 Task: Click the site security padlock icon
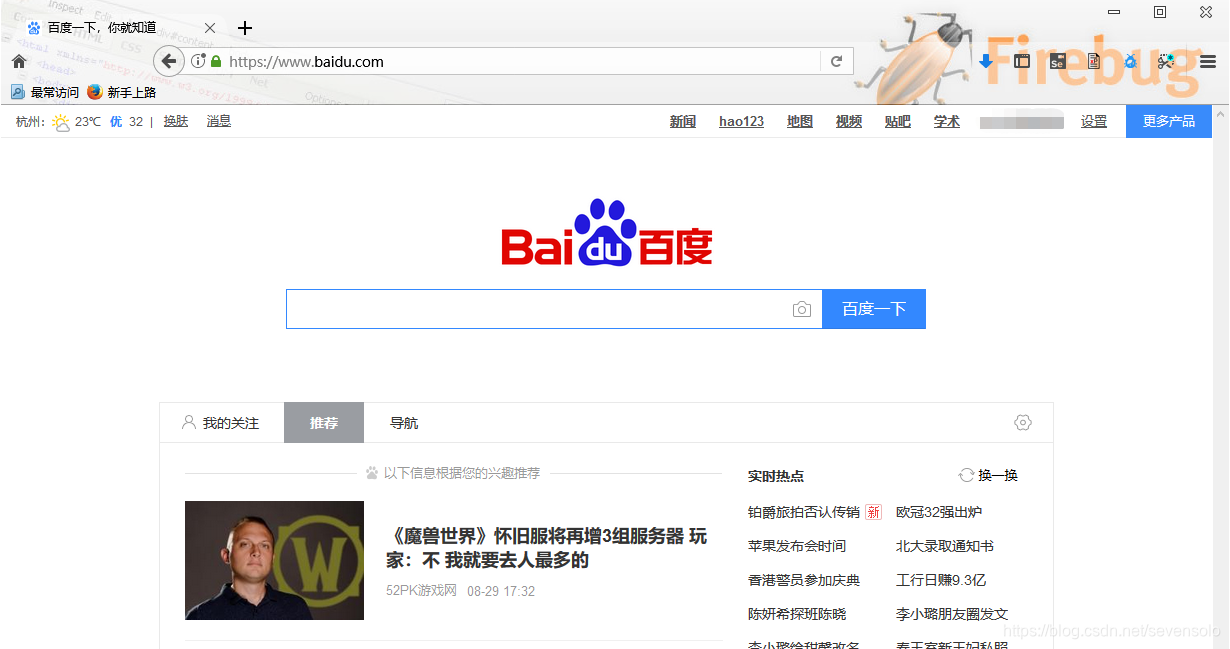pos(214,61)
